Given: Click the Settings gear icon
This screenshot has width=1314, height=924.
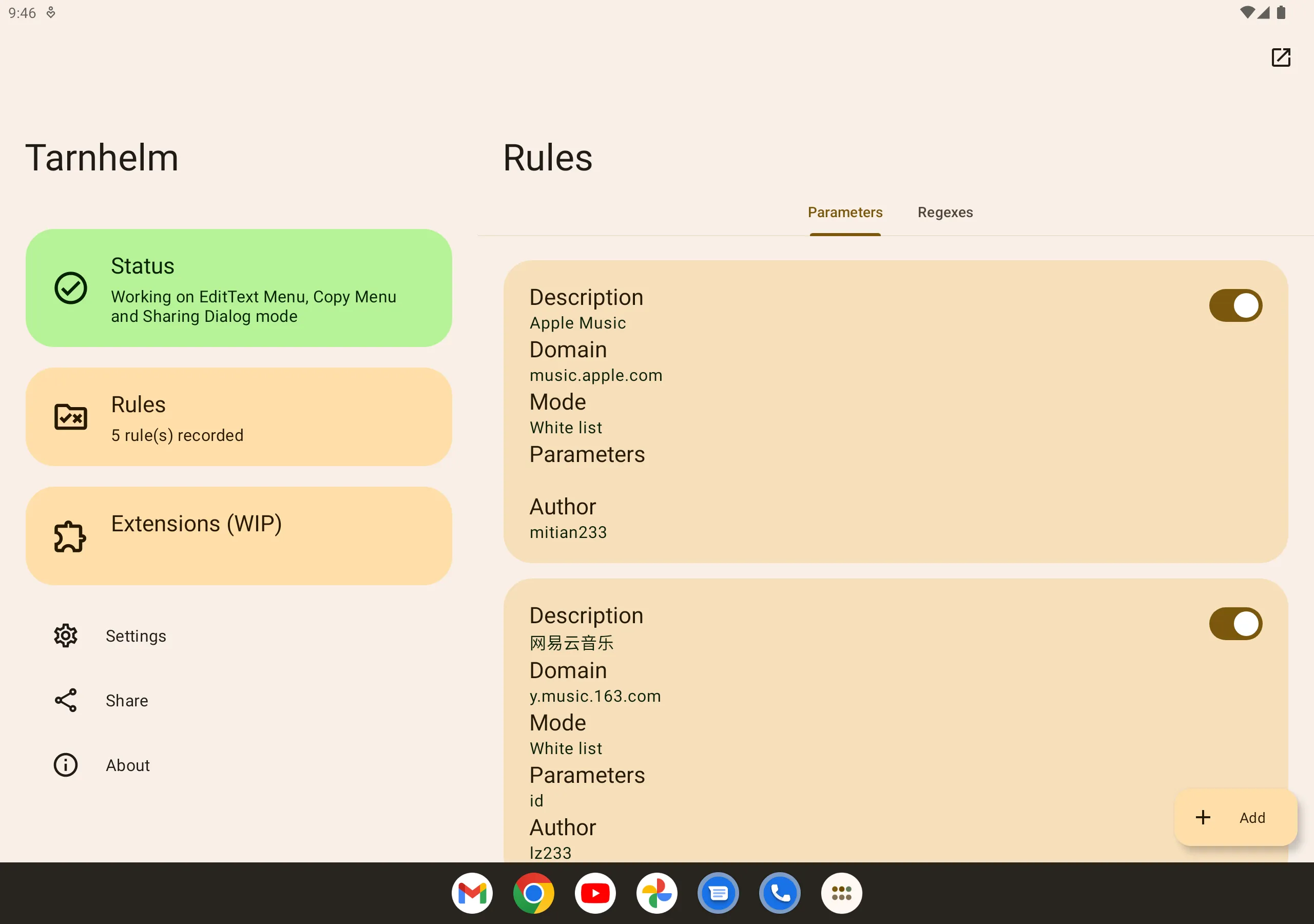Looking at the screenshot, I should tap(66, 636).
